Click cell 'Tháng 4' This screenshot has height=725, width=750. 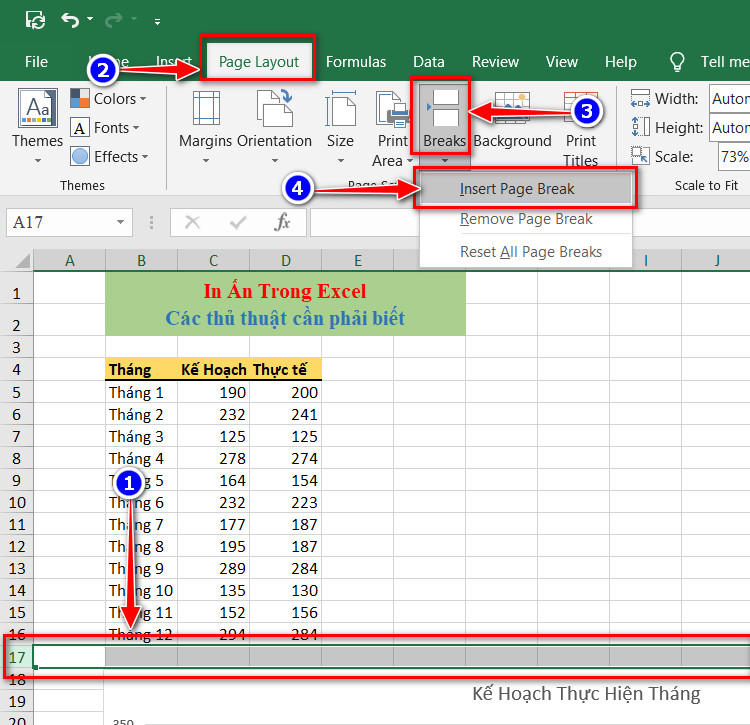[x=142, y=459]
